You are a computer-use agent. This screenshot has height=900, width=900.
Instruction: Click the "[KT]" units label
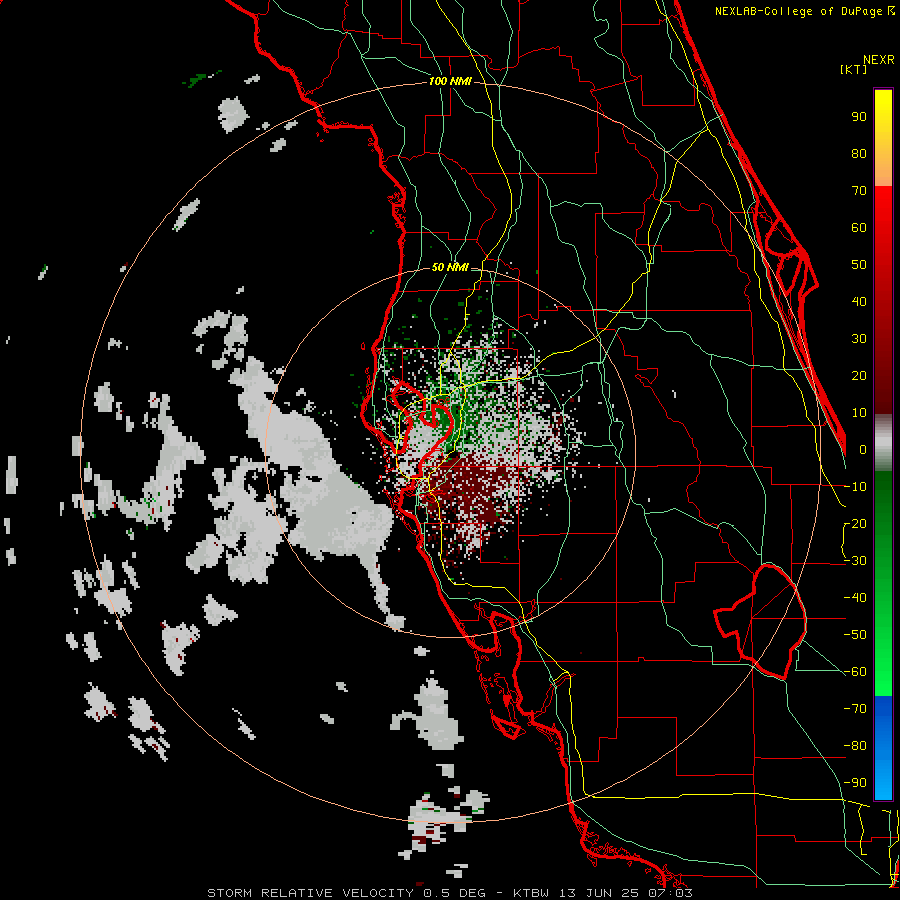[x=853, y=69]
